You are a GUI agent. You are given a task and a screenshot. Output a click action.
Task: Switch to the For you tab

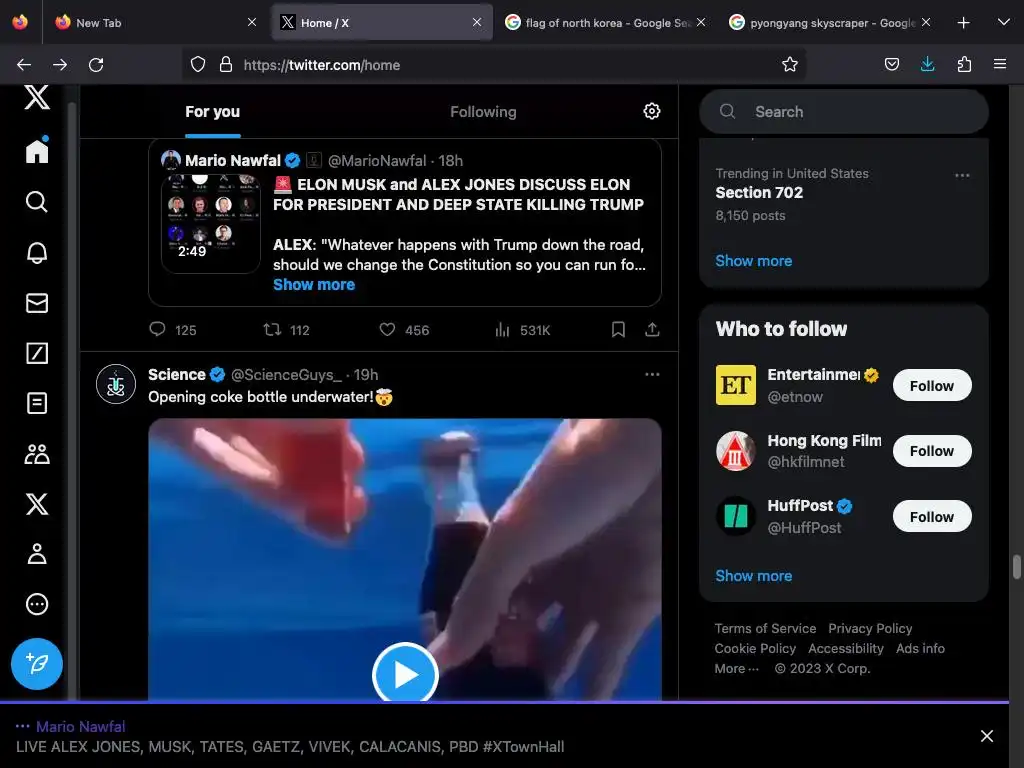click(212, 112)
